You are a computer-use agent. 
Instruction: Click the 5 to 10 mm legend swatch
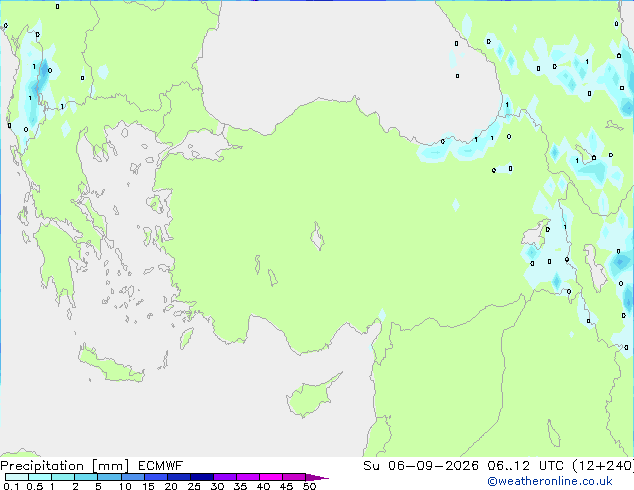(x=109, y=477)
